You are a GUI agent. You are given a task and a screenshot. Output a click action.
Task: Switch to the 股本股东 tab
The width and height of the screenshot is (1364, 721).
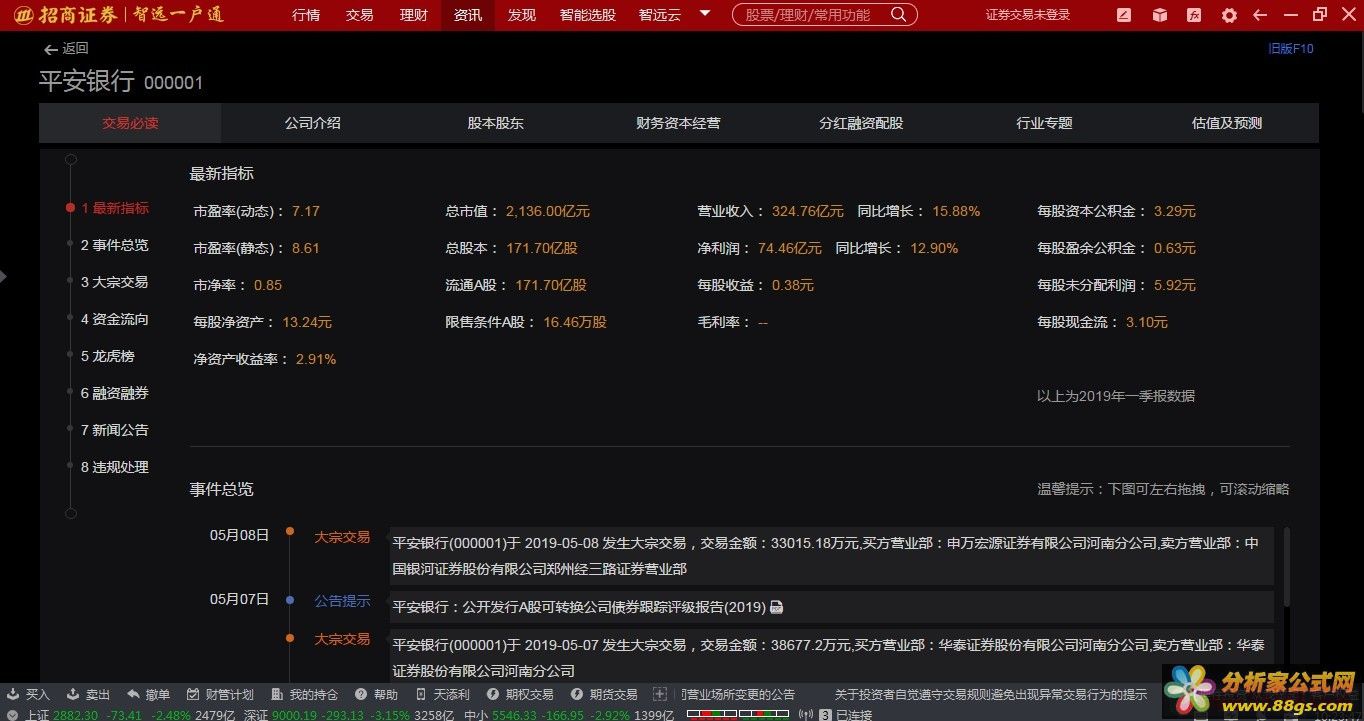coord(496,123)
